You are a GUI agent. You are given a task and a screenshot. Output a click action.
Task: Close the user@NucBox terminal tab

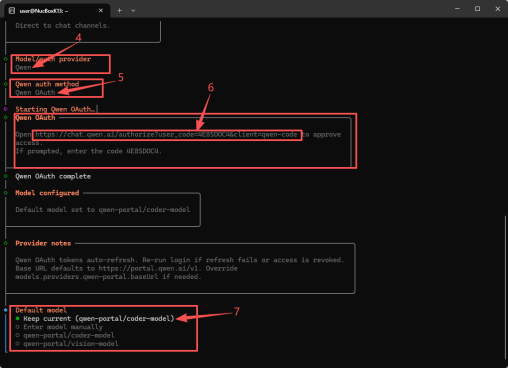click(x=101, y=11)
